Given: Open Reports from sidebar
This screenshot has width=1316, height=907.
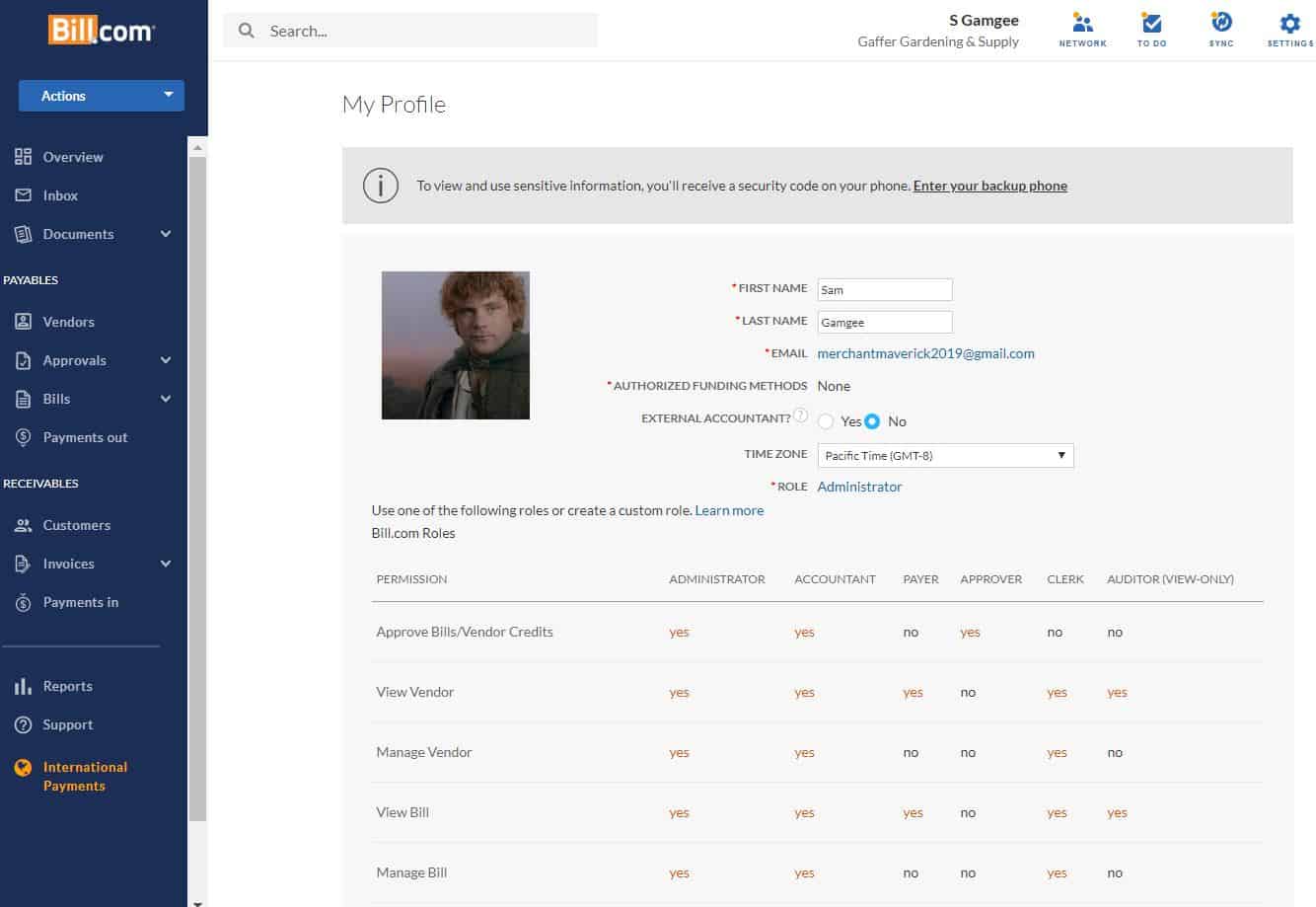Looking at the screenshot, I should pos(68,686).
